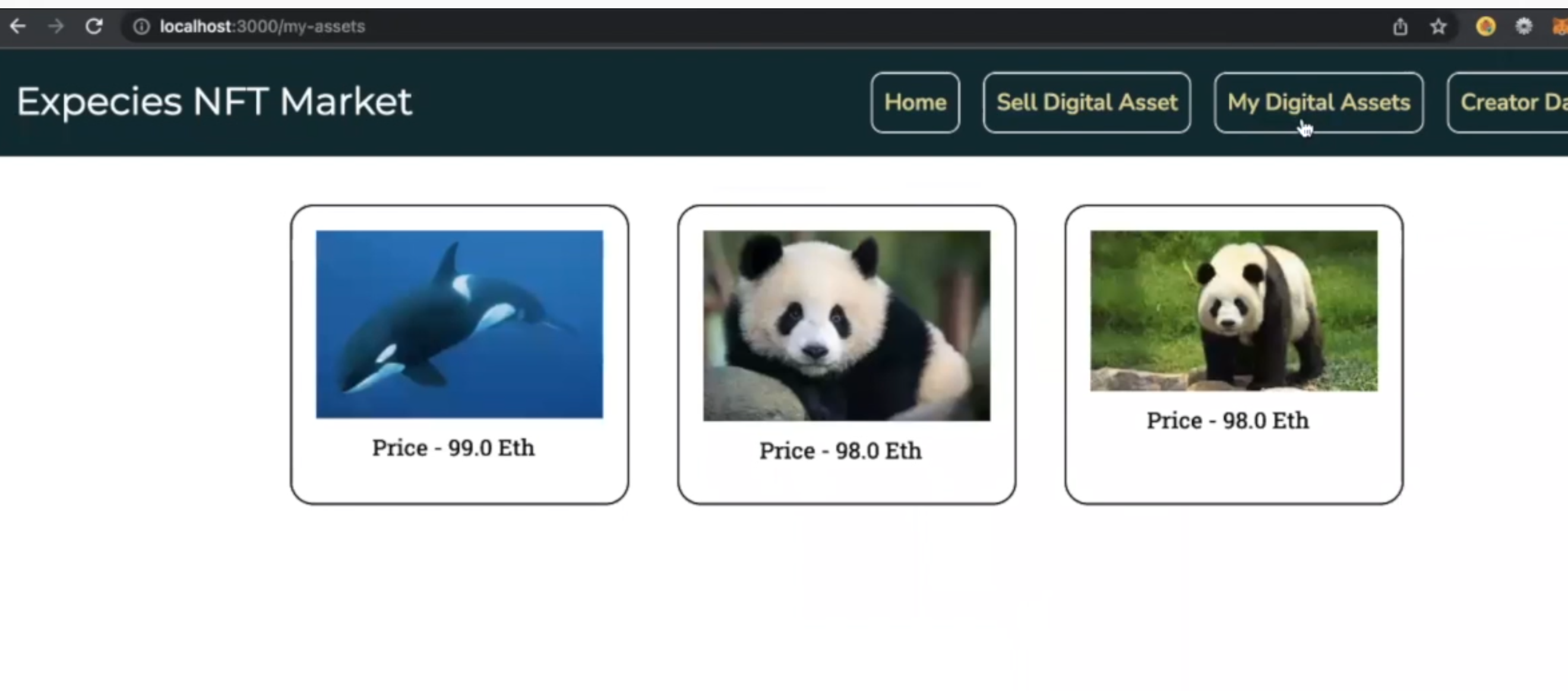Select the panda close-up NFT image
The image size is (1568, 691).
(847, 325)
